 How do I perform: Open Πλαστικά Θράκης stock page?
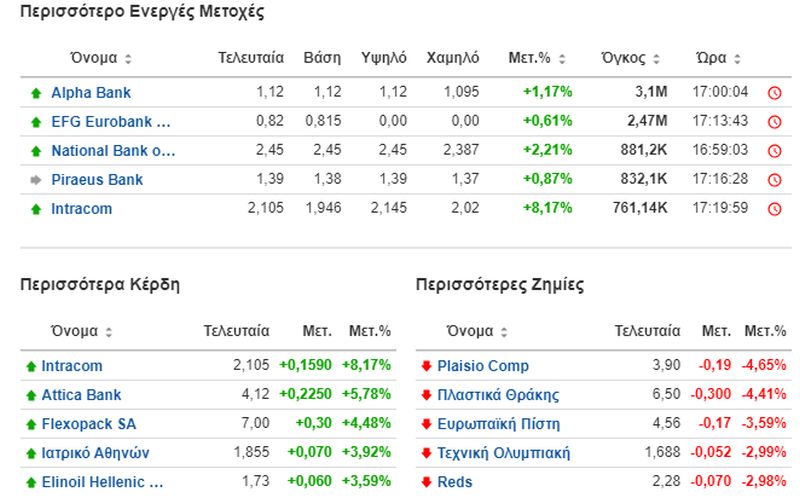[x=498, y=395]
